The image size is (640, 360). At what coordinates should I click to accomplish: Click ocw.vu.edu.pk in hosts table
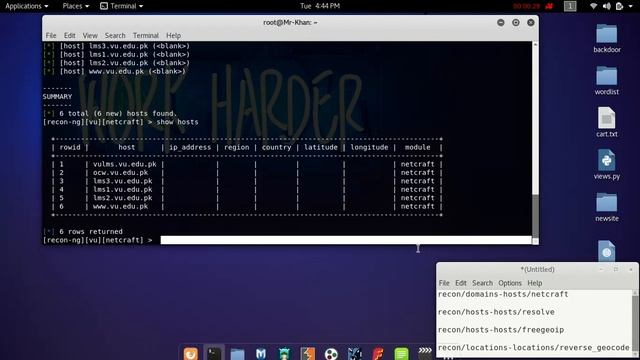(120, 173)
